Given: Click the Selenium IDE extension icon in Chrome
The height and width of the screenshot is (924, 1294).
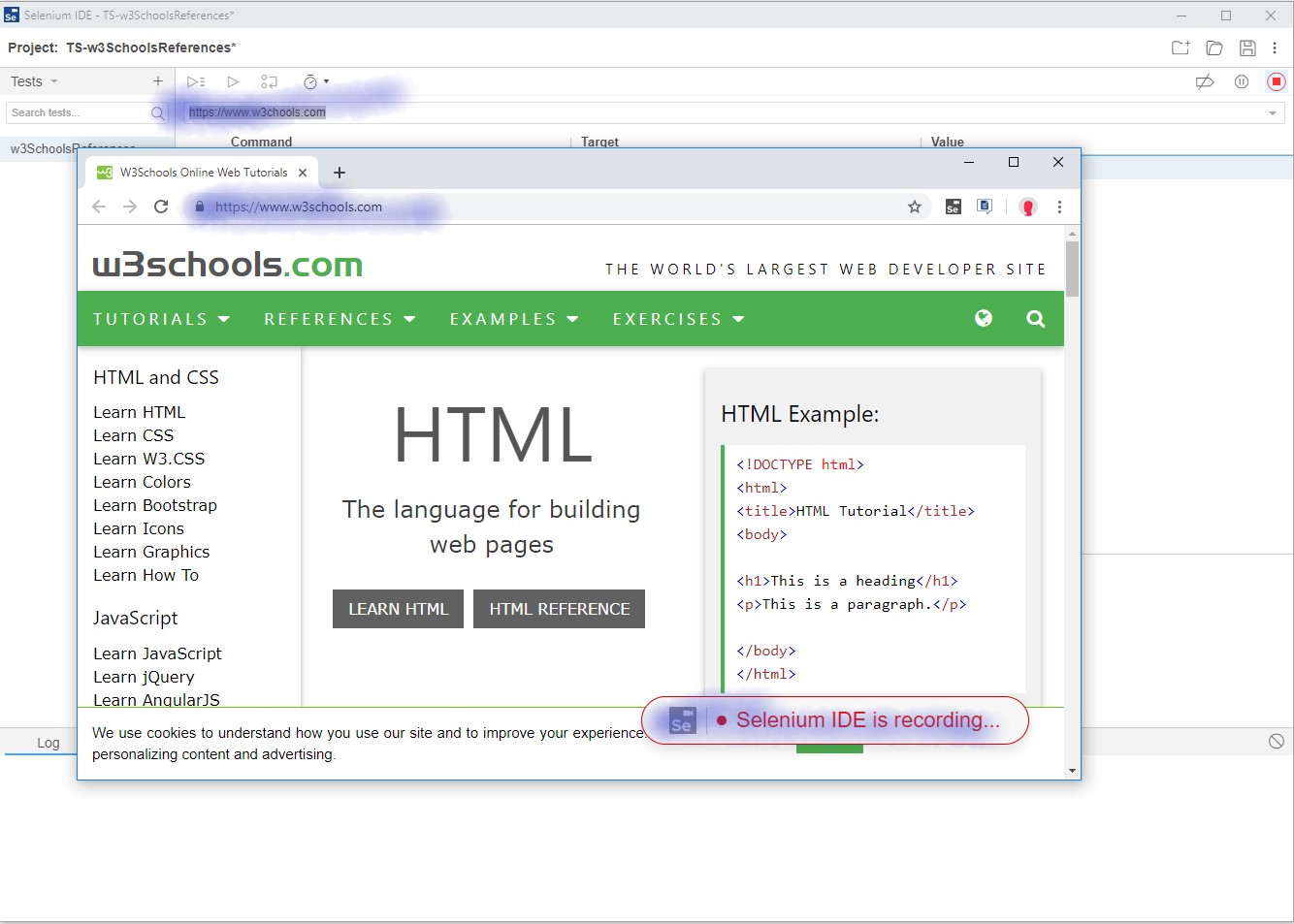Looking at the screenshot, I should (954, 207).
